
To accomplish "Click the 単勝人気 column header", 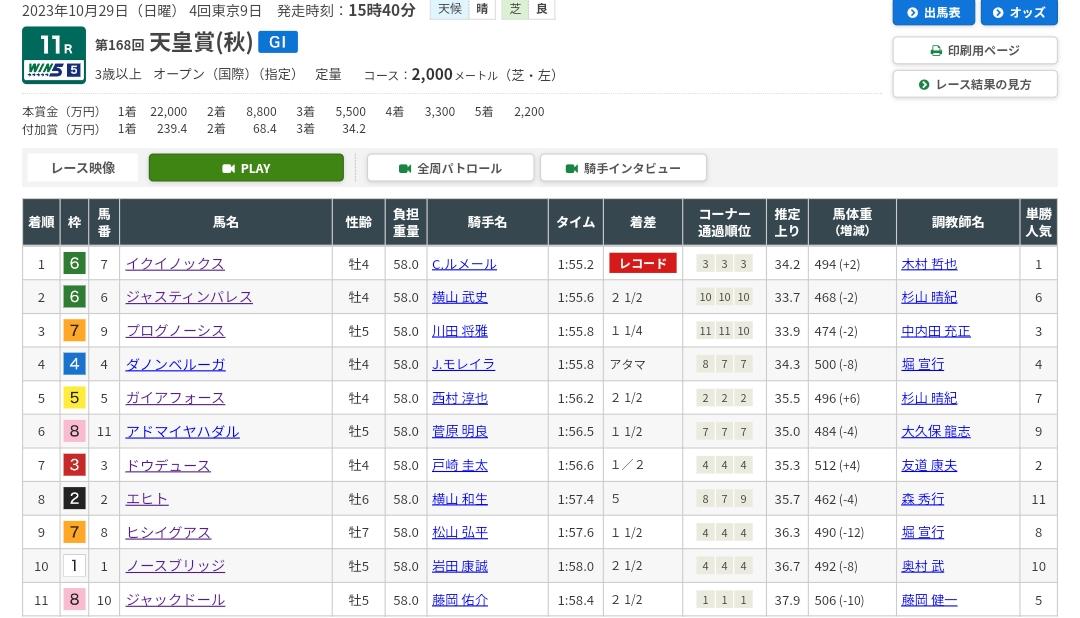I will (1038, 222).
